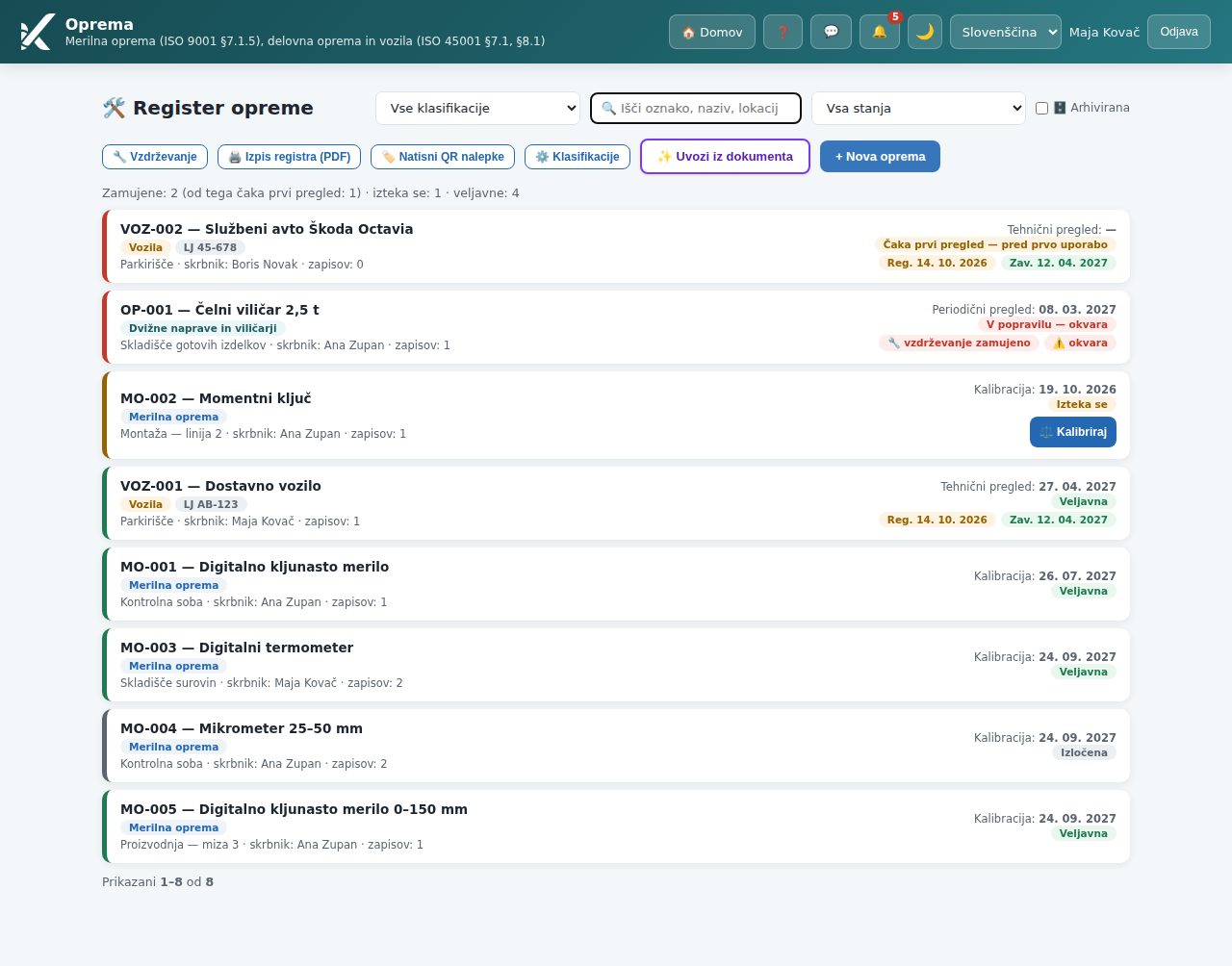
Task: Open the chat speech bubble icon
Action: [831, 32]
